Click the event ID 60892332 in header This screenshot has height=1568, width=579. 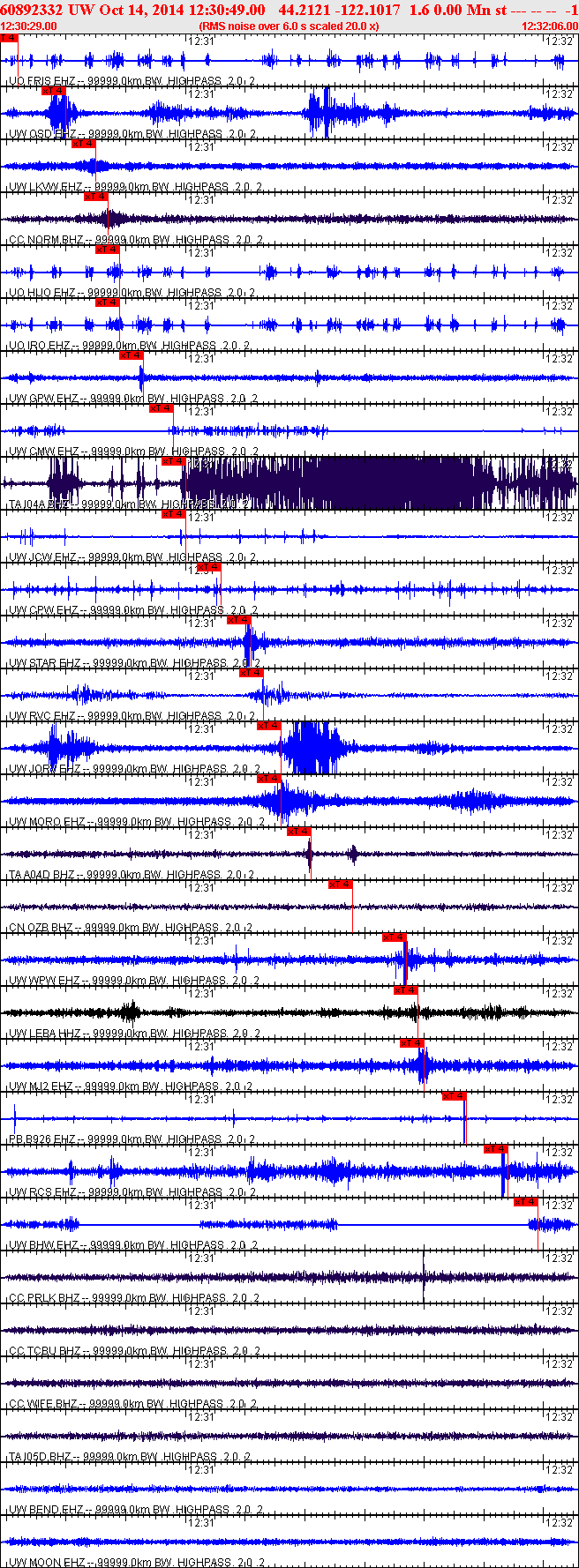point(33,10)
